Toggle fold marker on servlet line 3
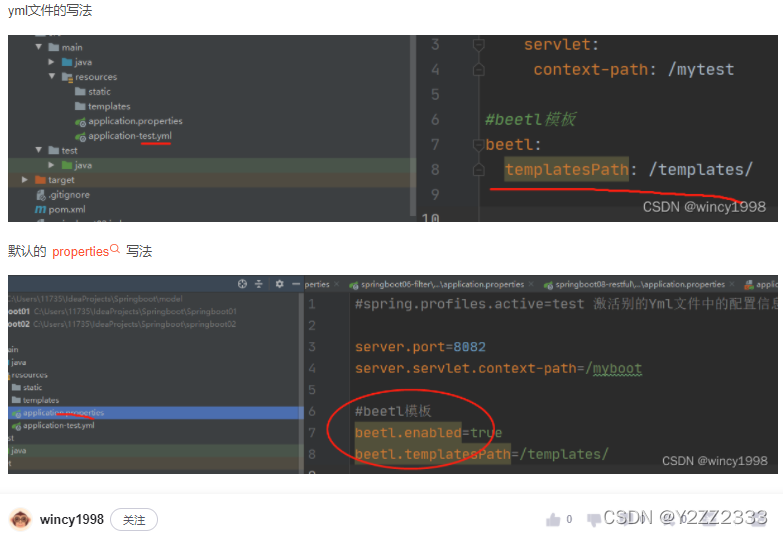The height and width of the screenshot is (534, 783). (478, 45)
